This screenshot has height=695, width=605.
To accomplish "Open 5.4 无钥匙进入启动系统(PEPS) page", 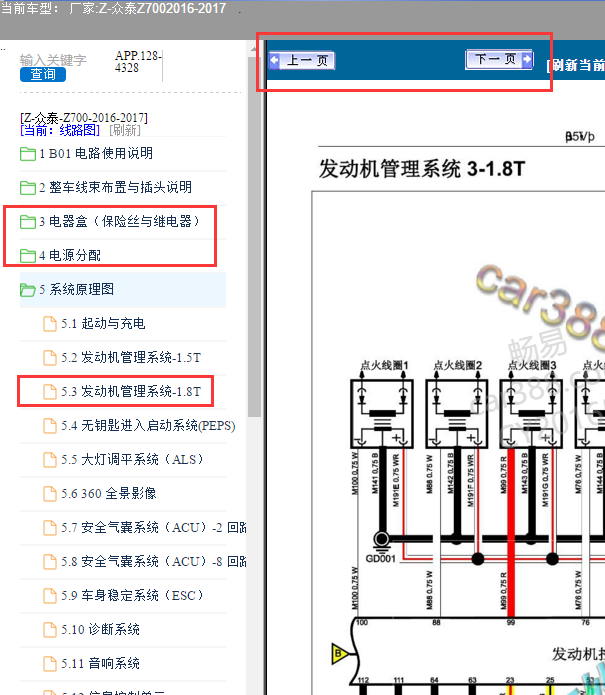I will (148, 426).
